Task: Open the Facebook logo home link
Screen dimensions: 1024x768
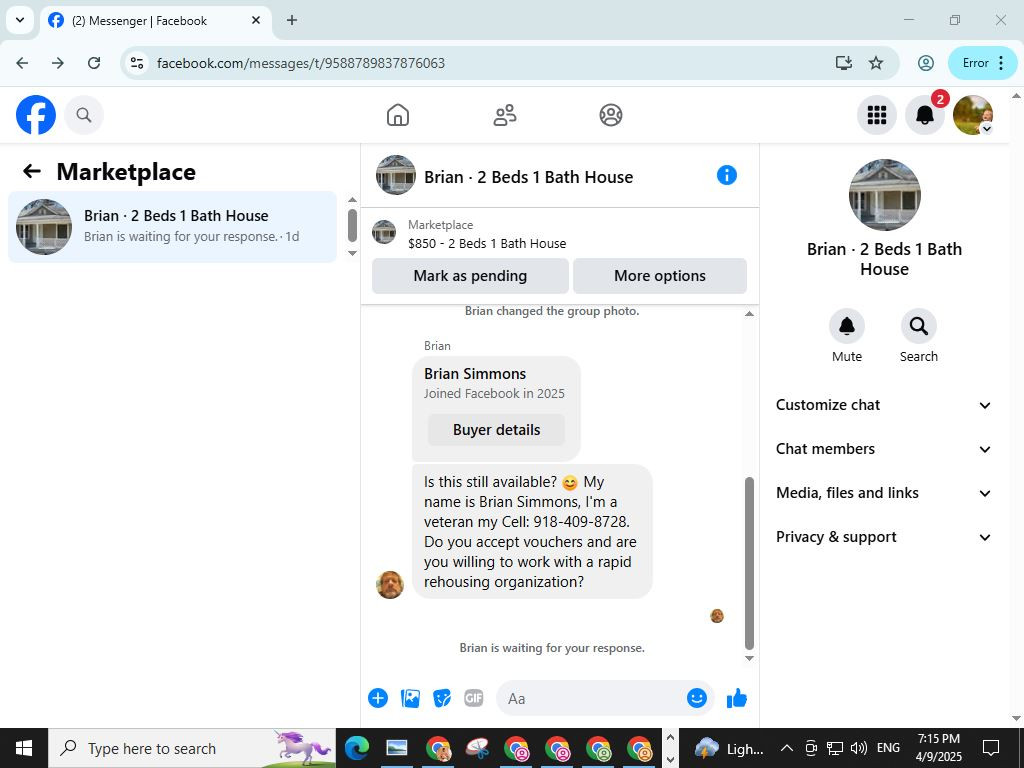Action: (x=36, y=115)
